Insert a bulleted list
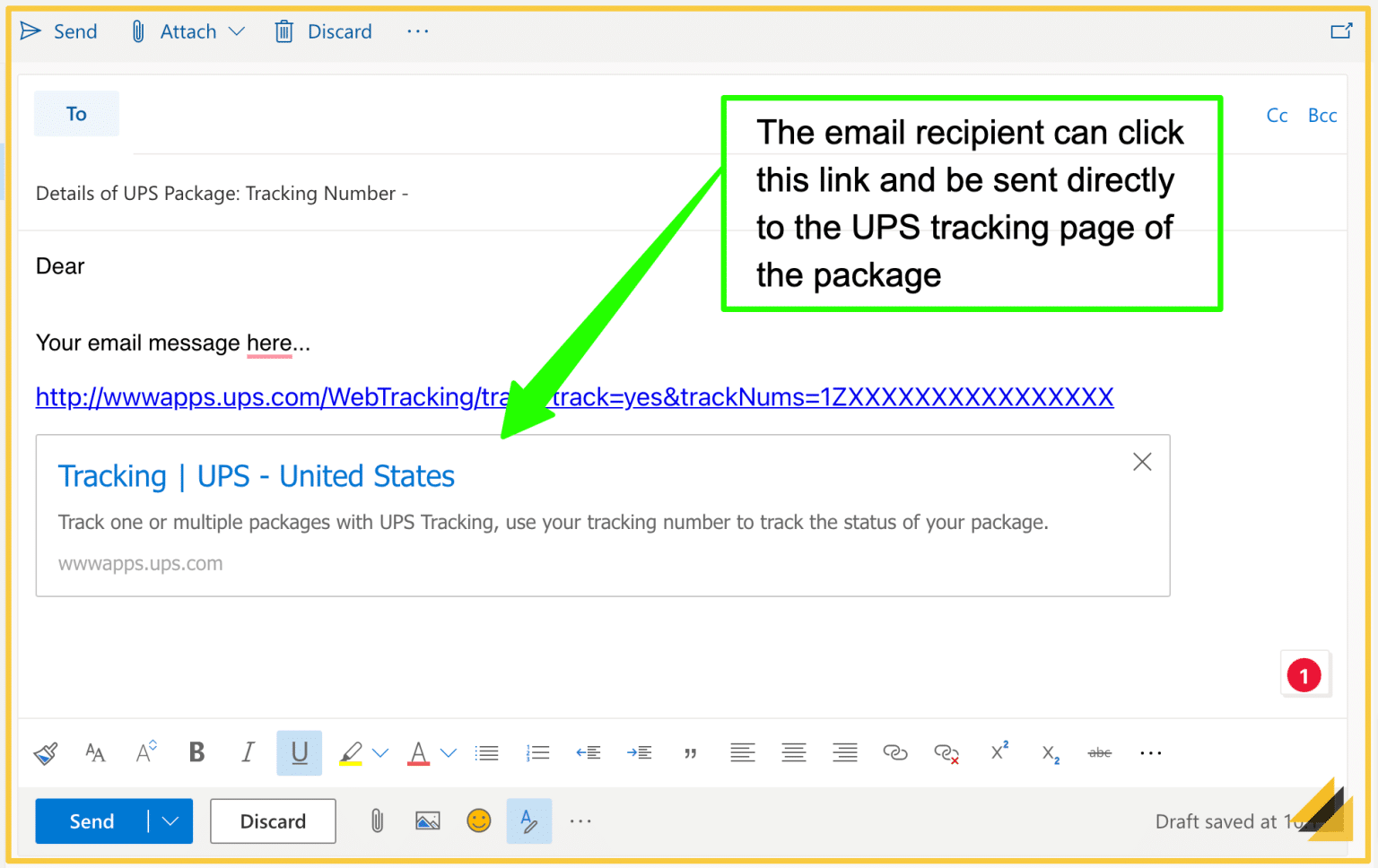 coord(487,753)
